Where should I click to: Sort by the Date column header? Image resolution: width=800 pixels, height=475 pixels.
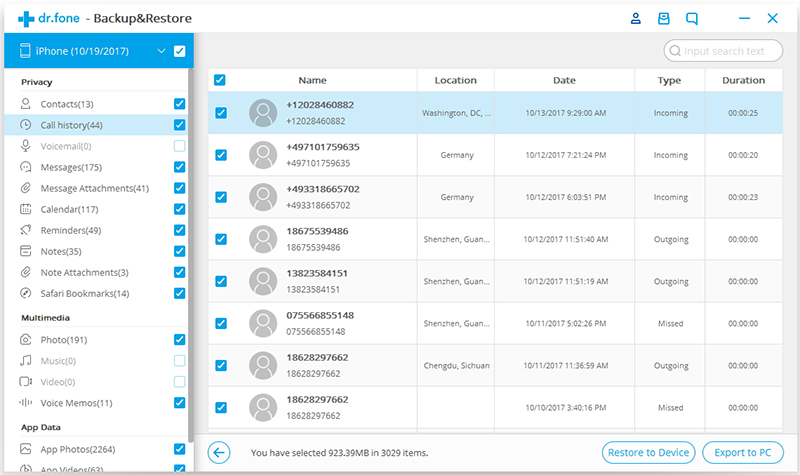pyautogui.click(x=564, y=80)
